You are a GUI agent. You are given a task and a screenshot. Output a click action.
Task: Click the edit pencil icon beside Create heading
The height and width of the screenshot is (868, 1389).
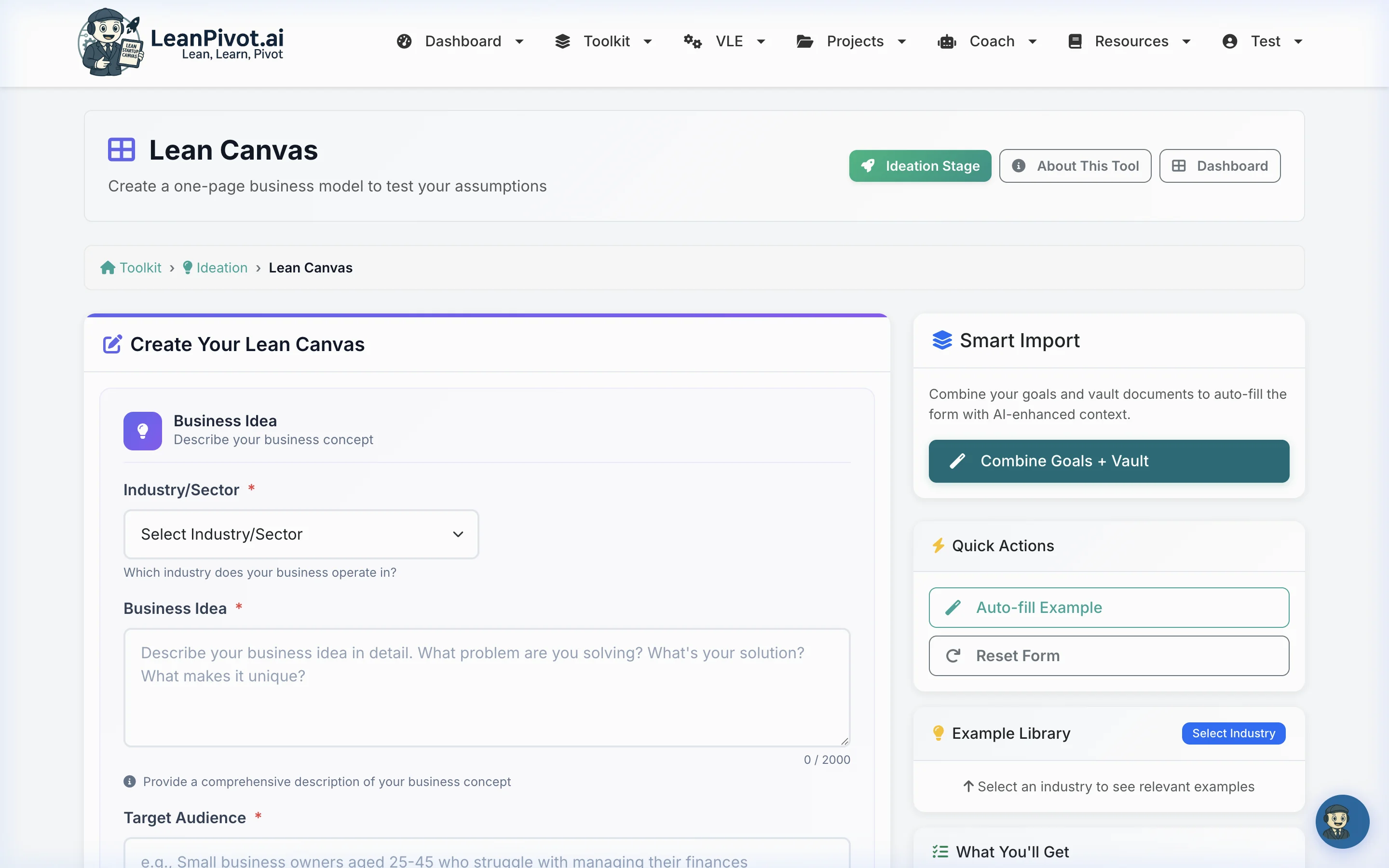point(112,344)
